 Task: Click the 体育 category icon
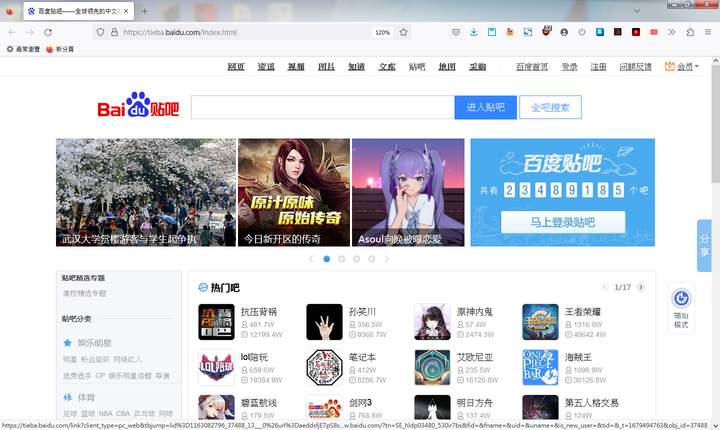[x=68, y=397]
